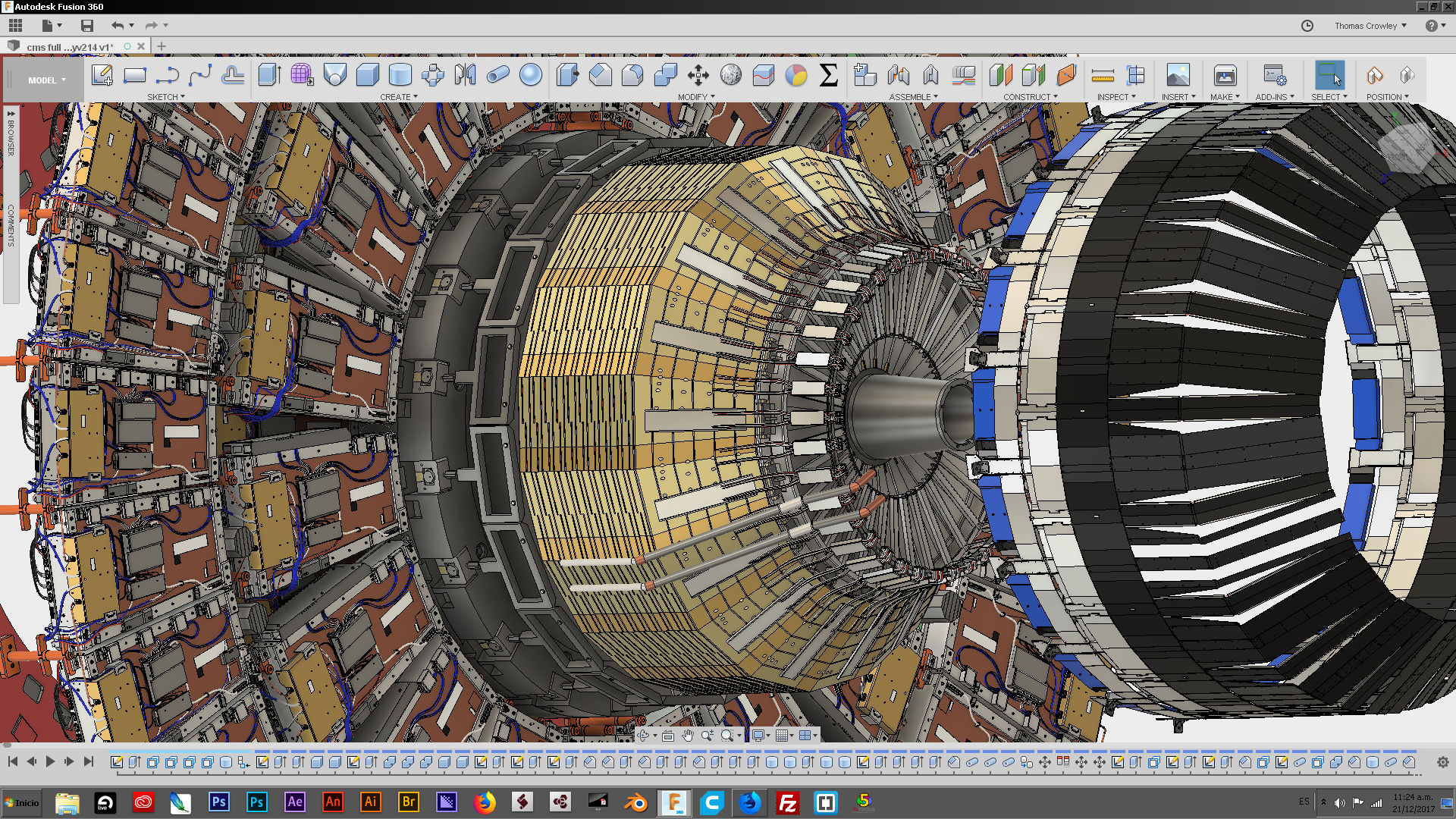Undo the last action

tap(117, 26)
